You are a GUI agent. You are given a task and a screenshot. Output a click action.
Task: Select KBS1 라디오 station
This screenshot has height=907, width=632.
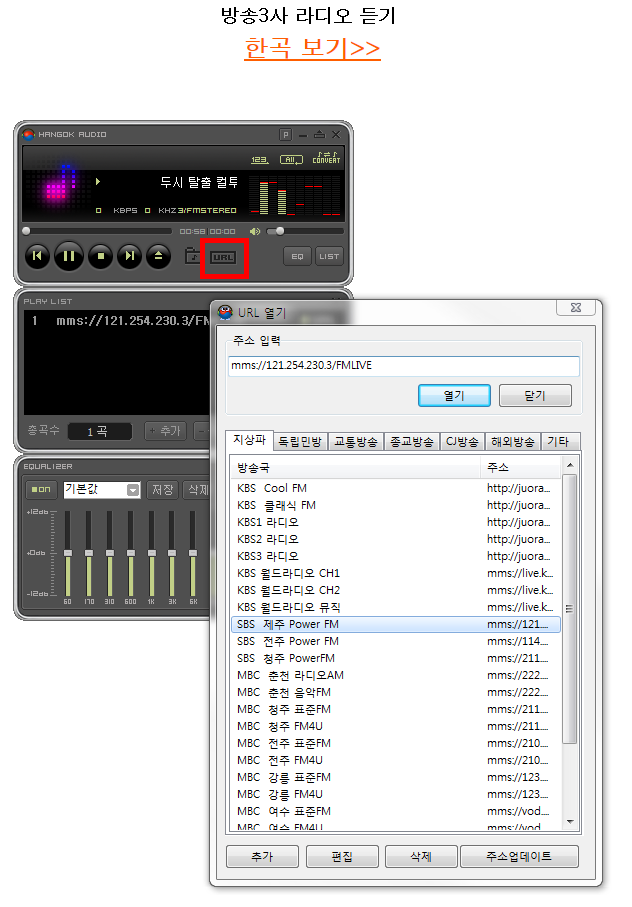(396, 522)
